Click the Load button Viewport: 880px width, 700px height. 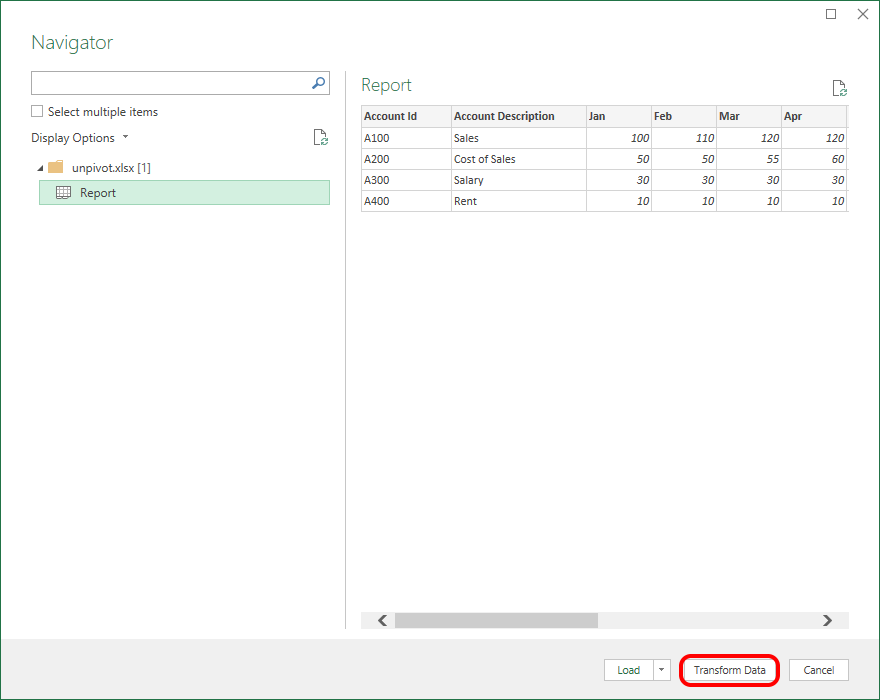click(629, 670)
